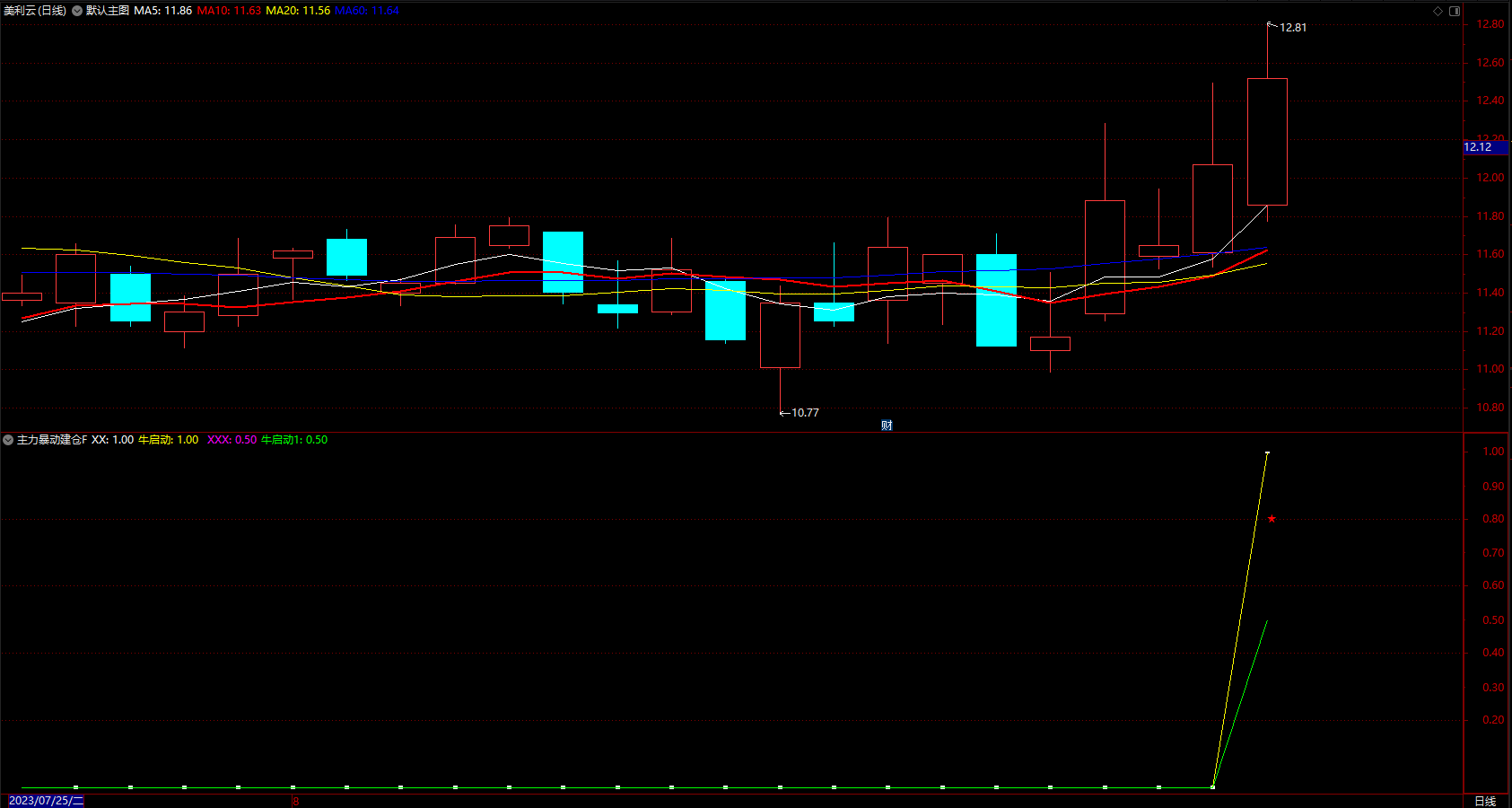Image resolution: width=1512 pixels, height=808 pixels.
Task: Select the 美利云(日线) stock title
Action: tap(35, 11)
